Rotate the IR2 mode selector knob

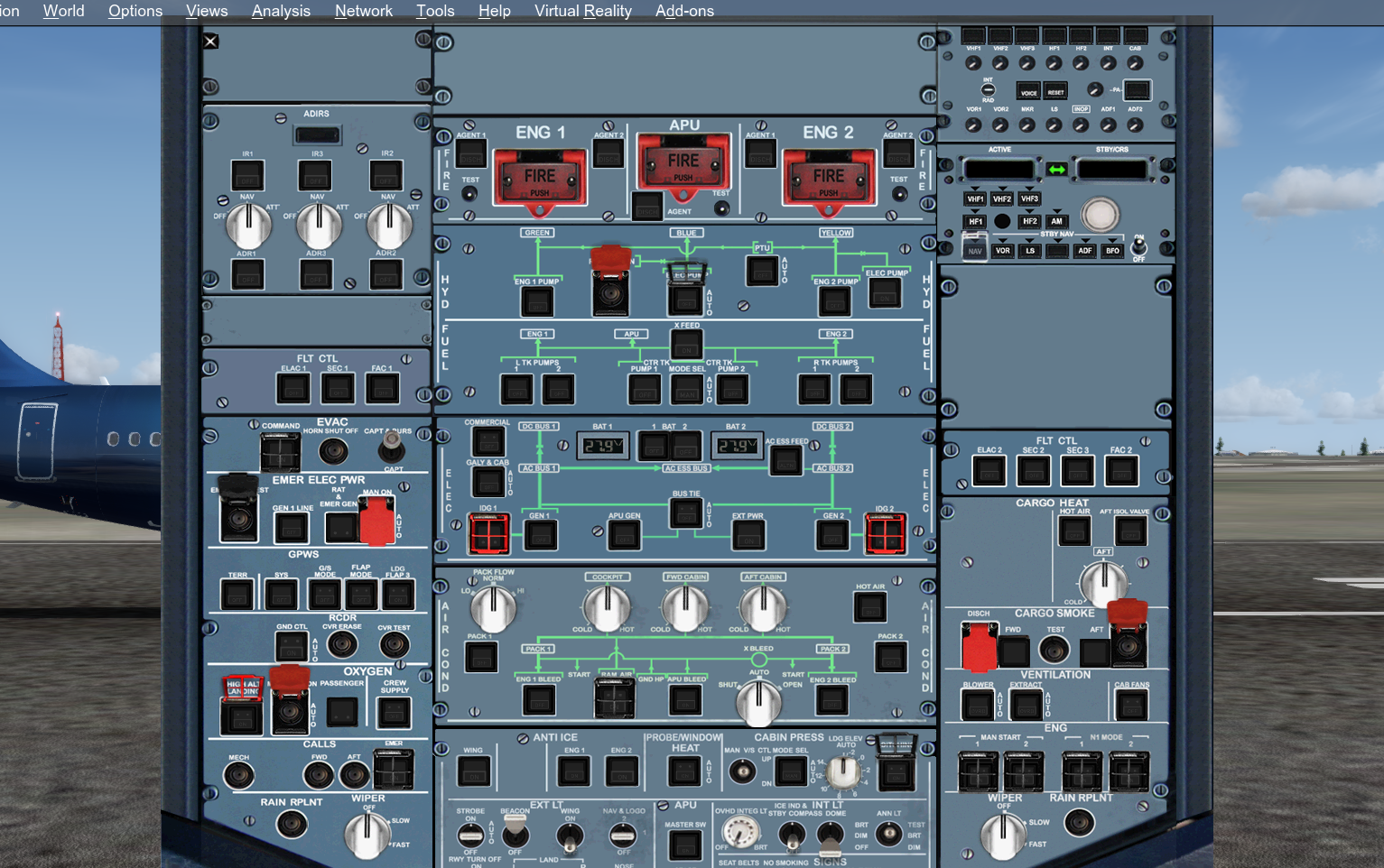point(388,226)
